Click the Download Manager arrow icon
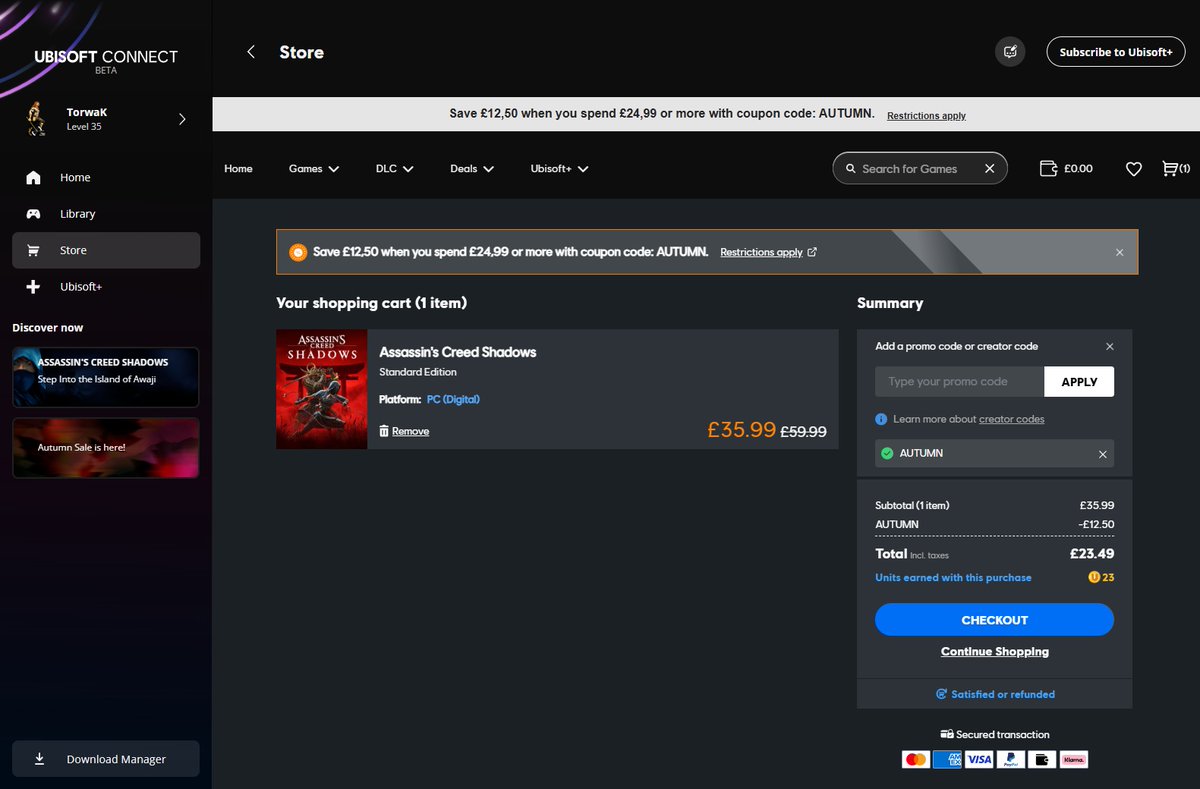 pos(40,759)
